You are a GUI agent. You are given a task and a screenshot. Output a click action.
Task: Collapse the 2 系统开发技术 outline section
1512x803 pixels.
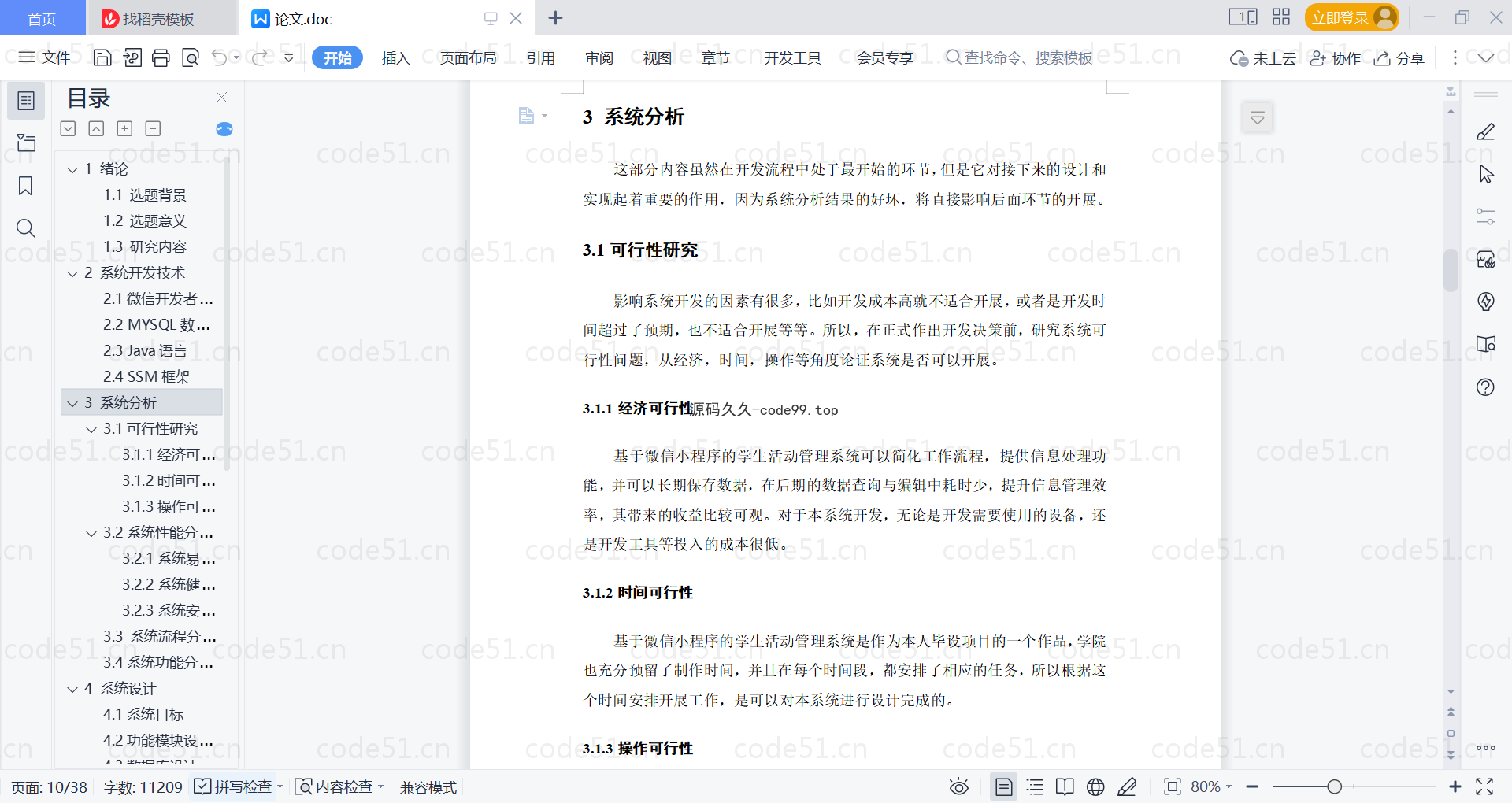pos(72,273)
